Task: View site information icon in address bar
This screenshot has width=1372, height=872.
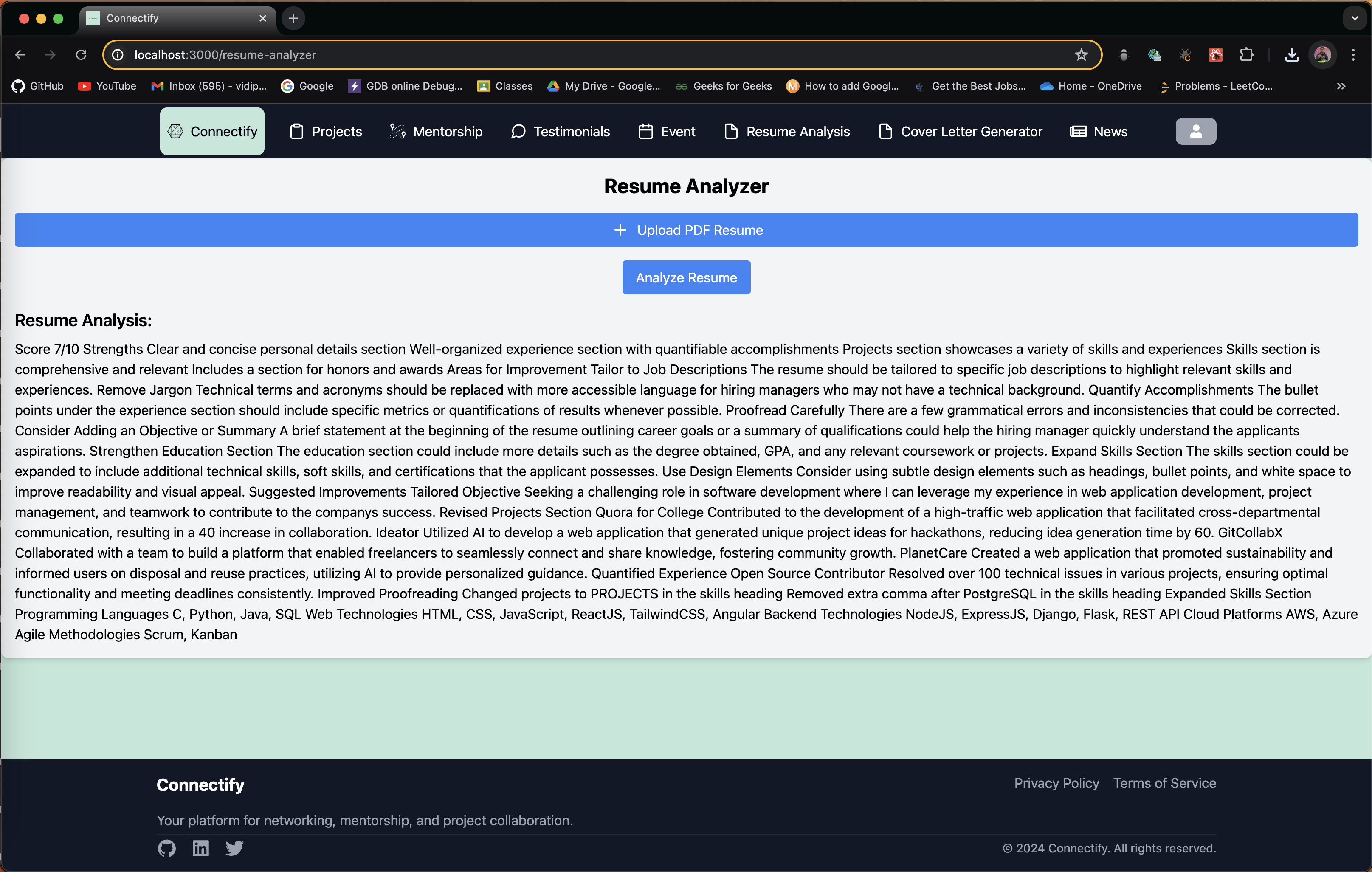Action: pos(118,55)
